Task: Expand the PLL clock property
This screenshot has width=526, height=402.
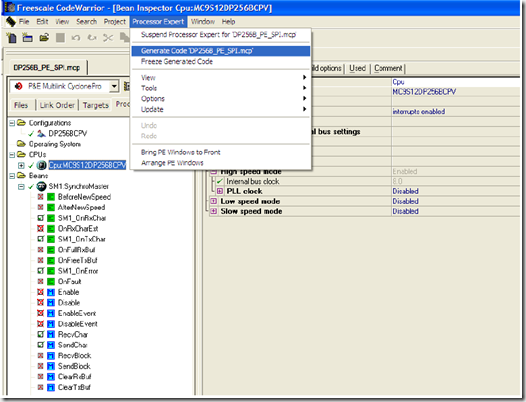Action: pos(220,191)
